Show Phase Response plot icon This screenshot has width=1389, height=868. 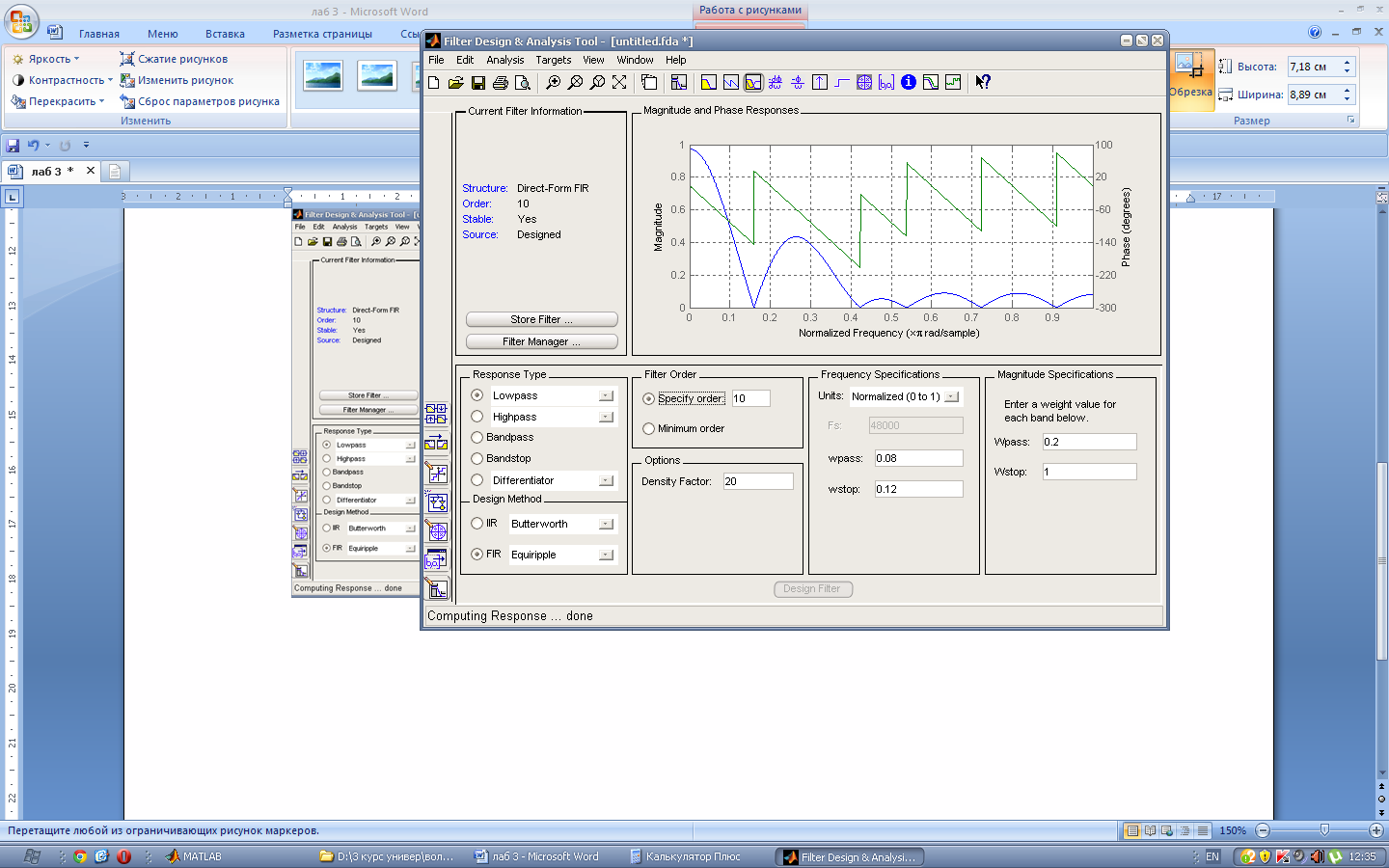click(731, 83)
